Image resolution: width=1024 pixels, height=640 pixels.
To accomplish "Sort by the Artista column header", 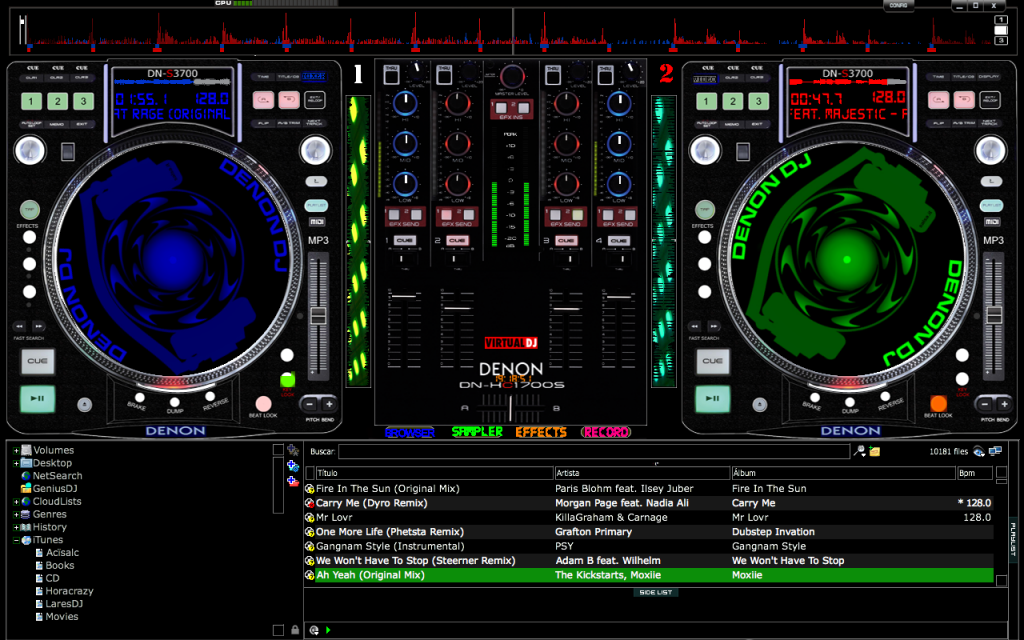I will [642, 473].
